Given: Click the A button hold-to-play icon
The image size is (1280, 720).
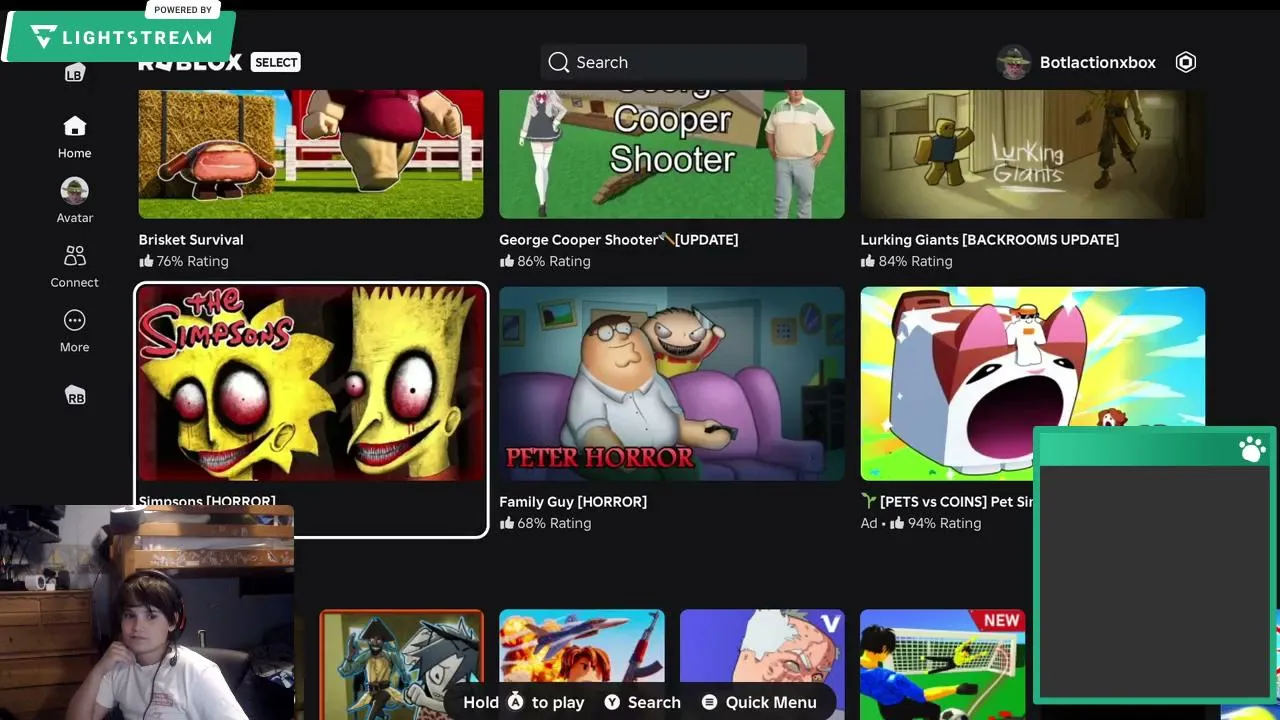Looking at the screenshot, I should pos(515,701).
